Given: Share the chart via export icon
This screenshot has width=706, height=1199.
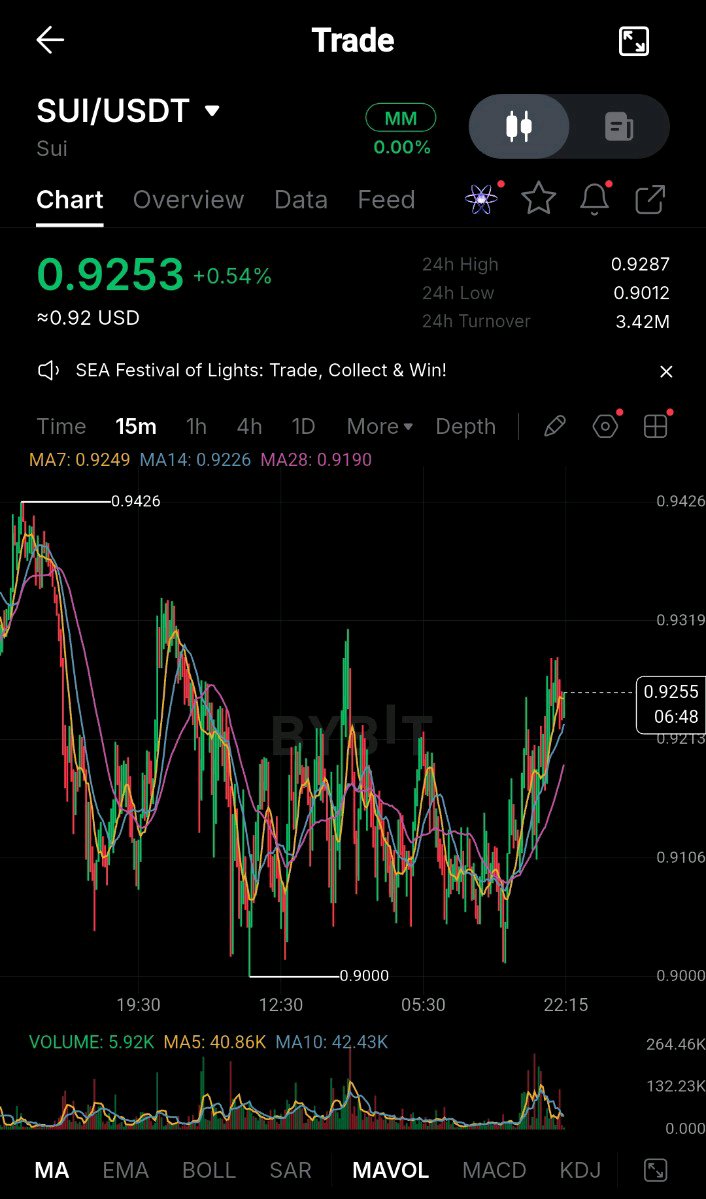Looking at the screenshot, I should tap(650, 200).
